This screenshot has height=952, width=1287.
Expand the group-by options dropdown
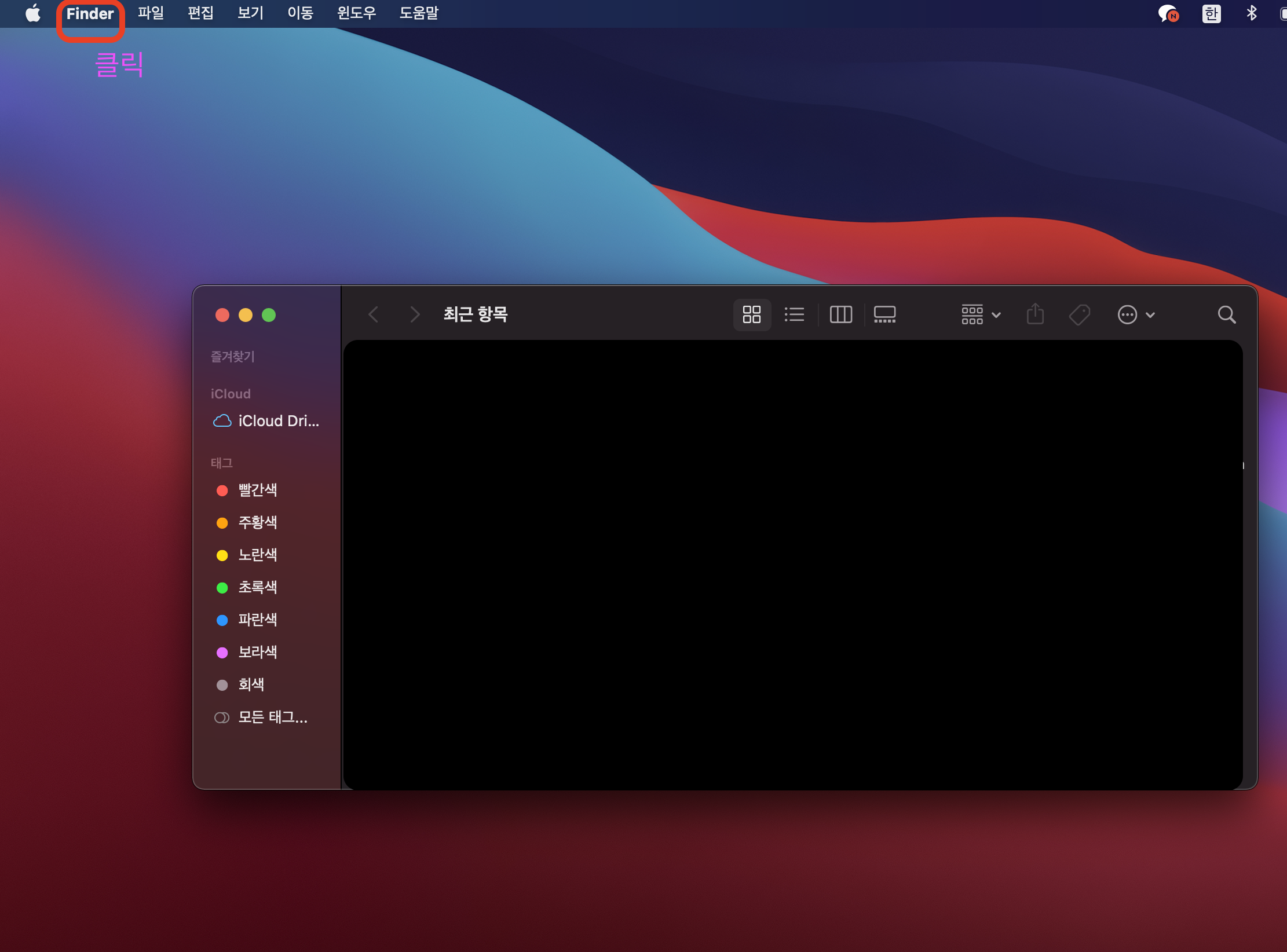pos(981,314)
